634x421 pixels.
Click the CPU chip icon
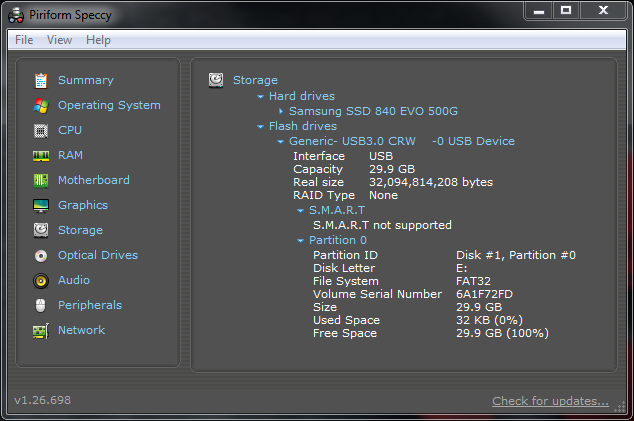41,131
